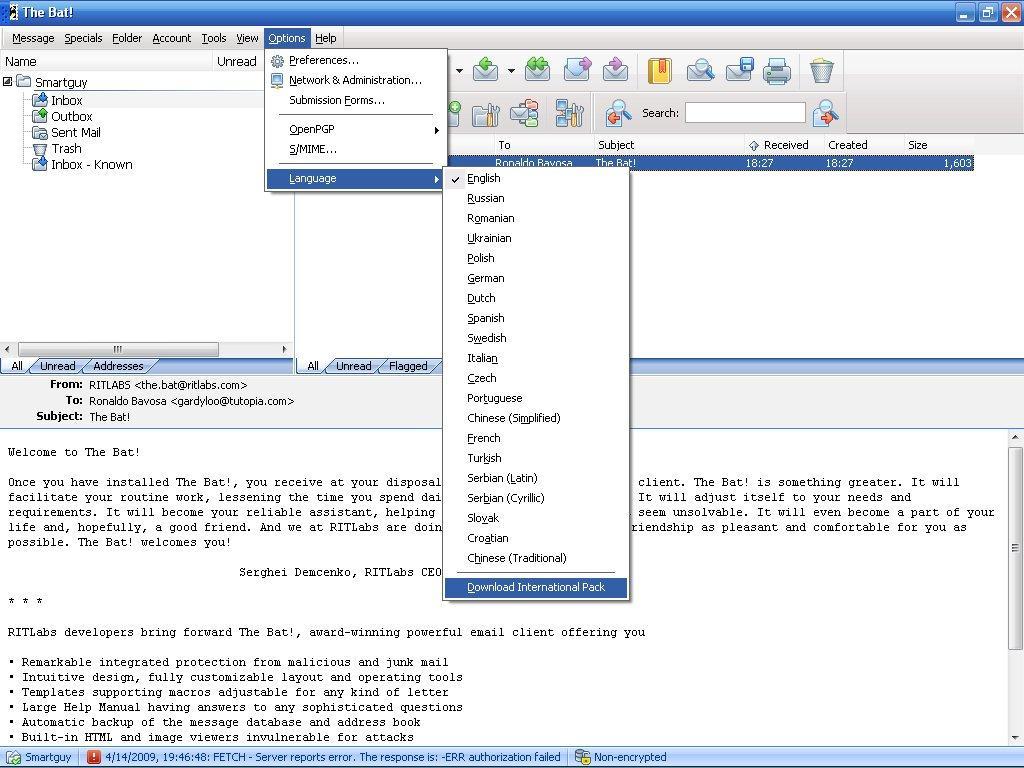The height and width of the screenshot is (768, 1024).
Task: Click the folder properties wrench icon
Action: click(485, 114)
